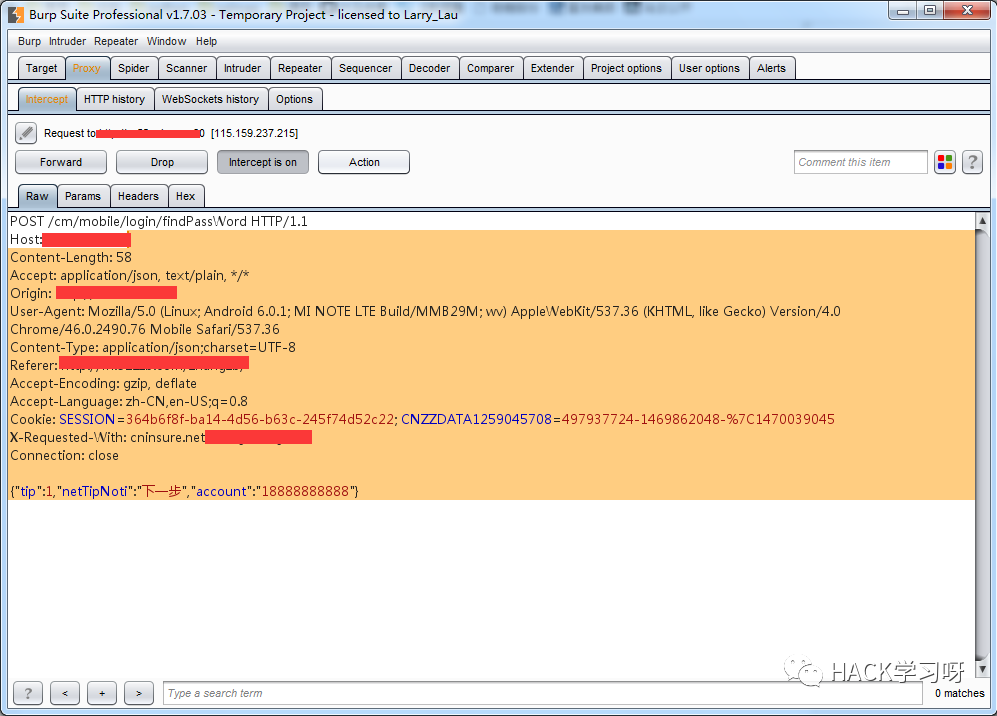This screenshot has height=716, width=997.
Task: Open the HTTP history sub-tab
Action: 114,99
